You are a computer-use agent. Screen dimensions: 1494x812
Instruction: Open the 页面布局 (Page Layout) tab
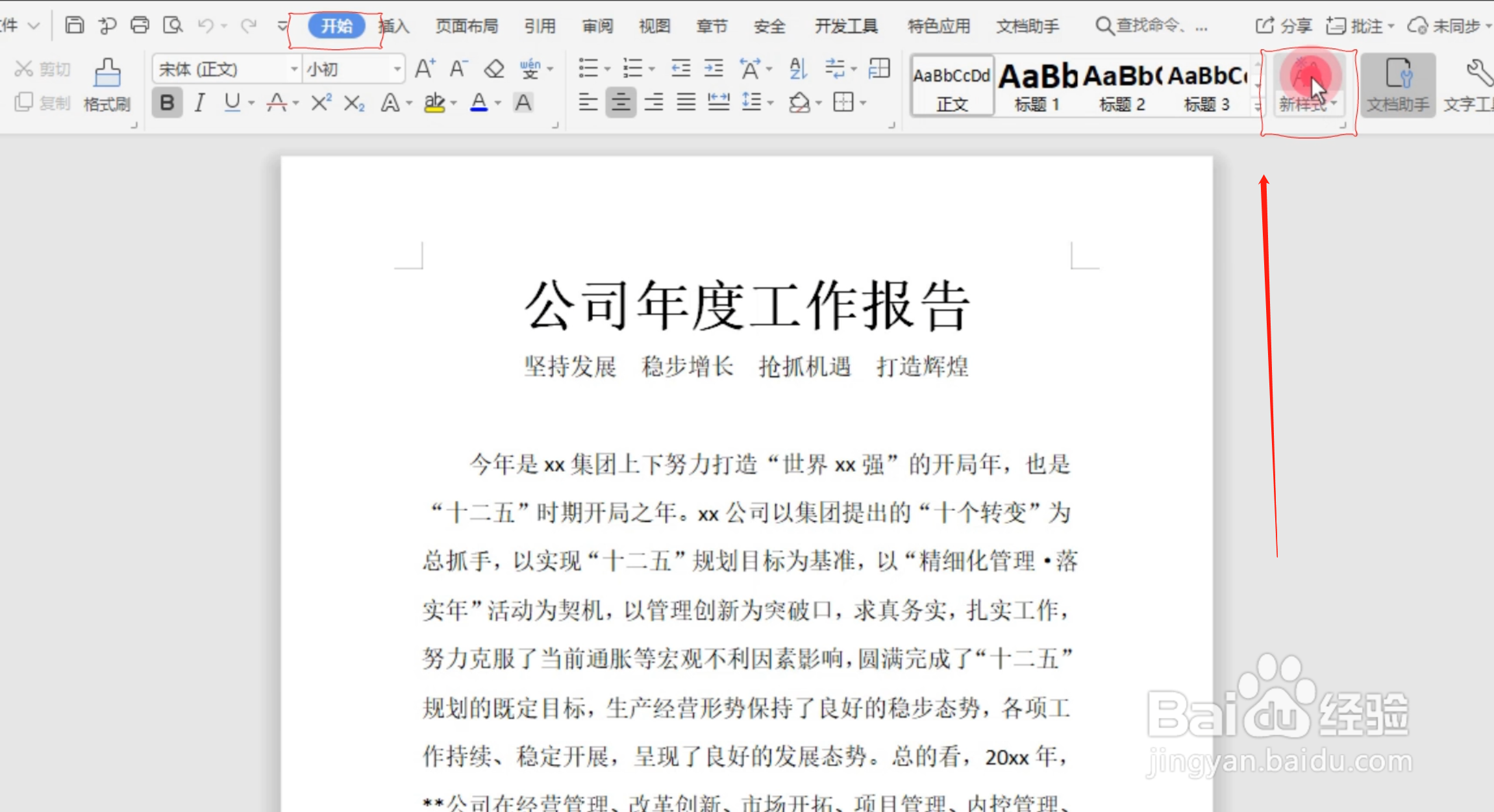pos(466,26)
